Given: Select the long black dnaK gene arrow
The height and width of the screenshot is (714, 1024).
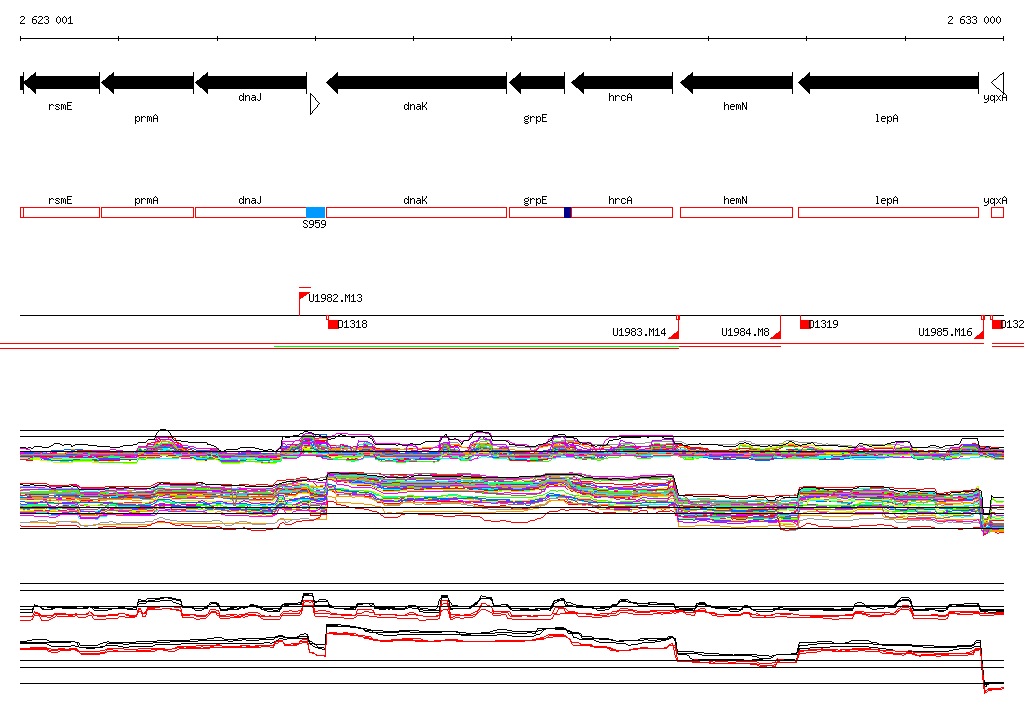Looking at the screenshot, I should [417, 83].
